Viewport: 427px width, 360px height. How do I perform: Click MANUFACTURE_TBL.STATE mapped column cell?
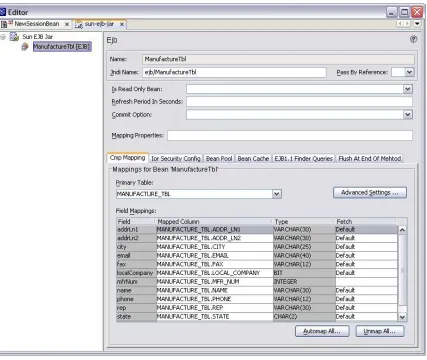(x=215, y=316)
